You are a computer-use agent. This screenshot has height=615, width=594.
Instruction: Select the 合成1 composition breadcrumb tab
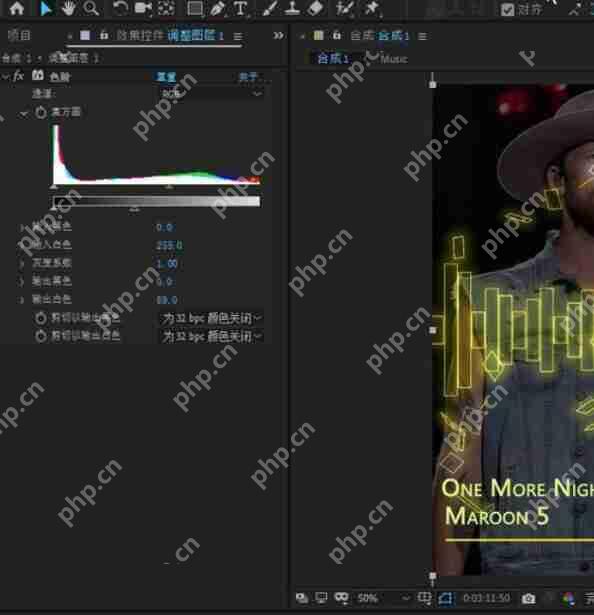point(333,59)
